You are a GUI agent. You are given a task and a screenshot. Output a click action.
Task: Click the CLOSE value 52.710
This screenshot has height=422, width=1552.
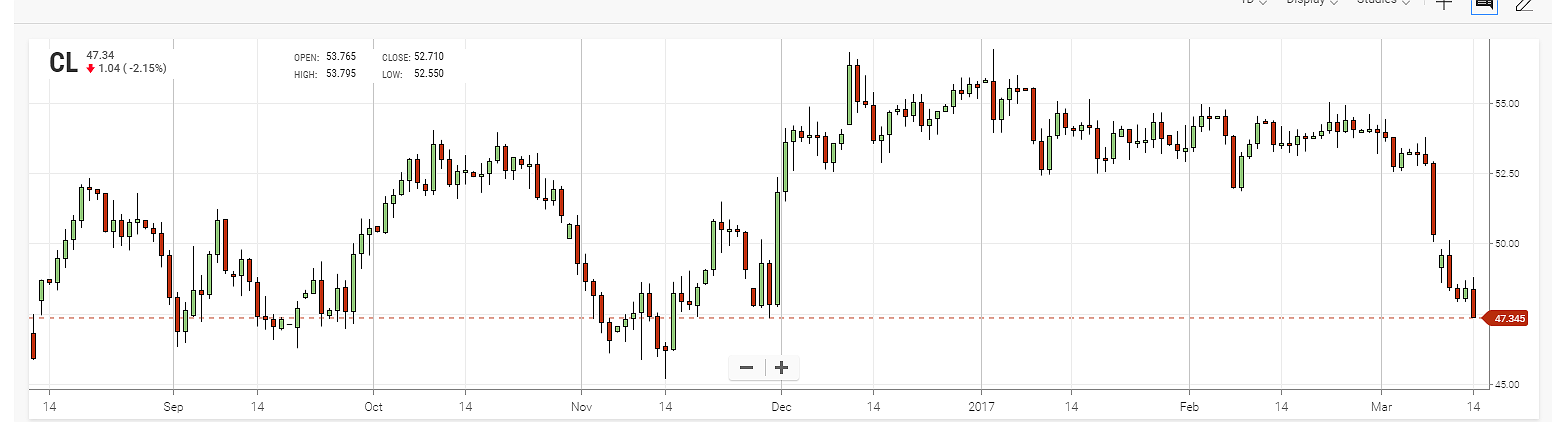[x=429, y=57]
